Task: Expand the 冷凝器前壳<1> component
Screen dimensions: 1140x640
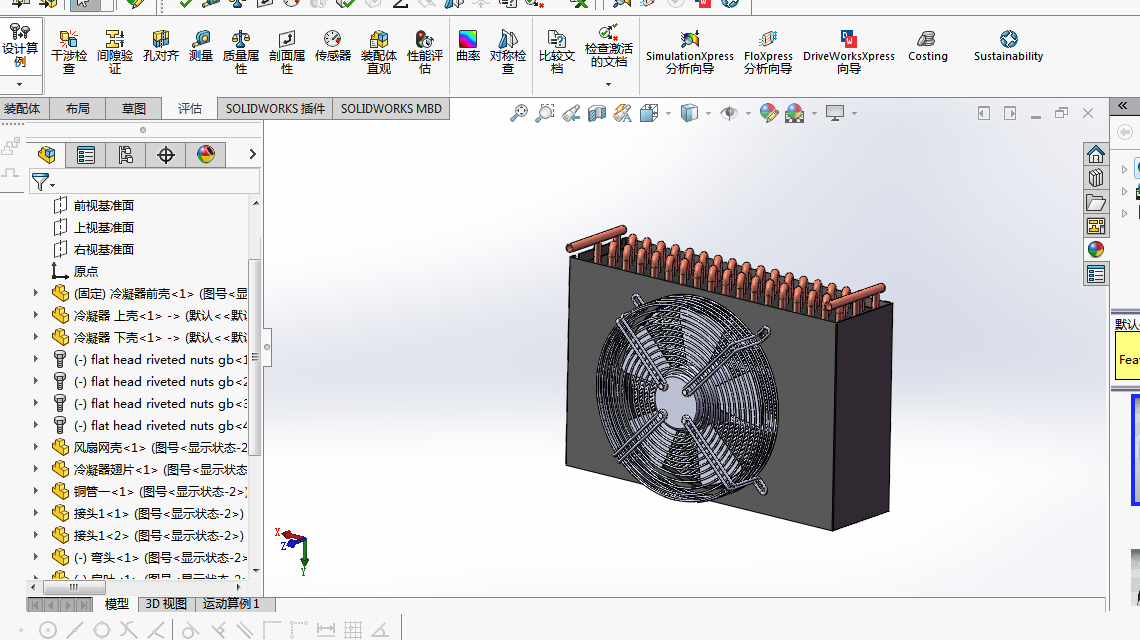Action: [36, 292]
